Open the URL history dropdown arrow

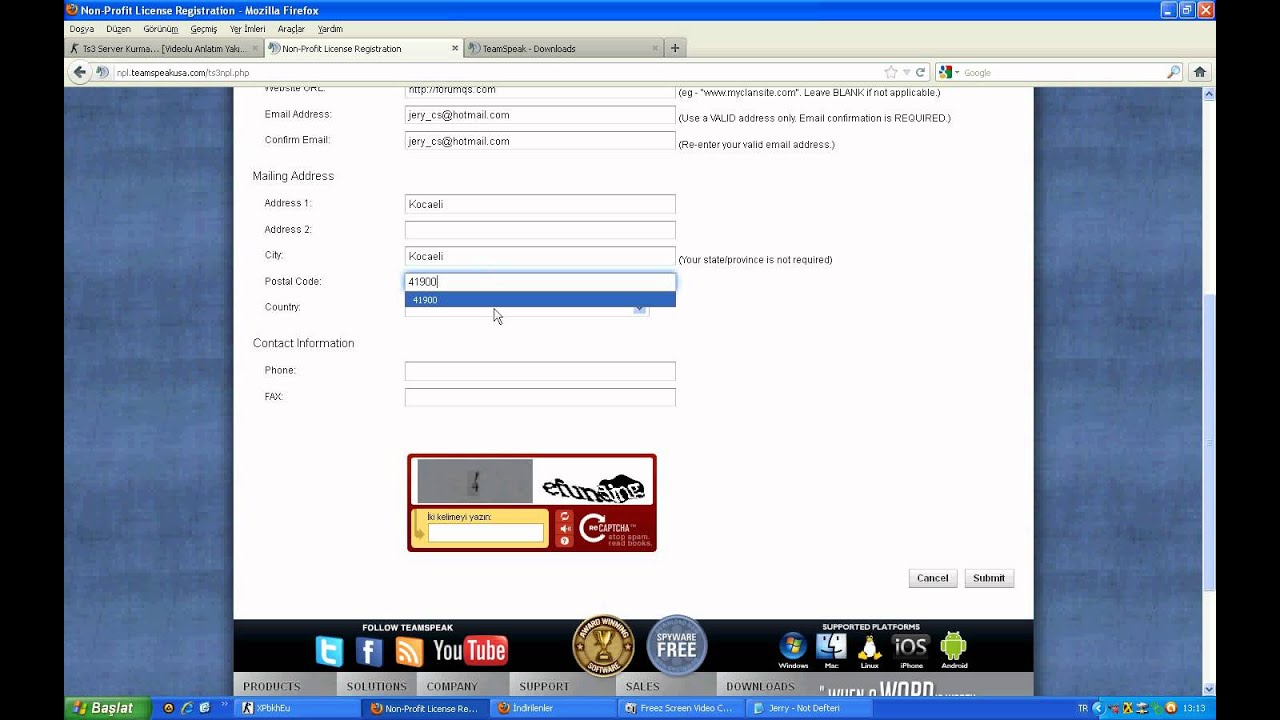coord(906,72)
